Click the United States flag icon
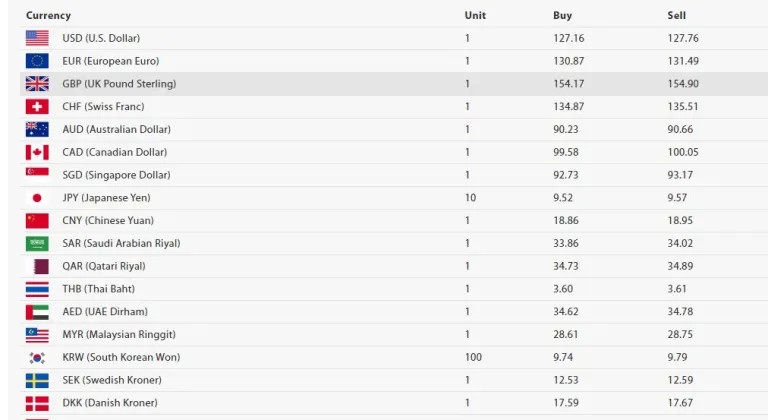Screen dimensions: 768x420 [37, 38]
